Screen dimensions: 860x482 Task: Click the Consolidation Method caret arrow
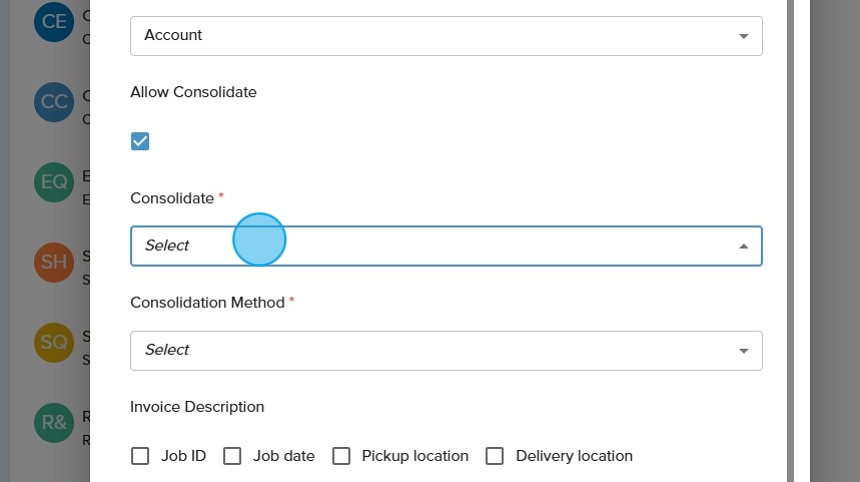click(x=743, y=350)
